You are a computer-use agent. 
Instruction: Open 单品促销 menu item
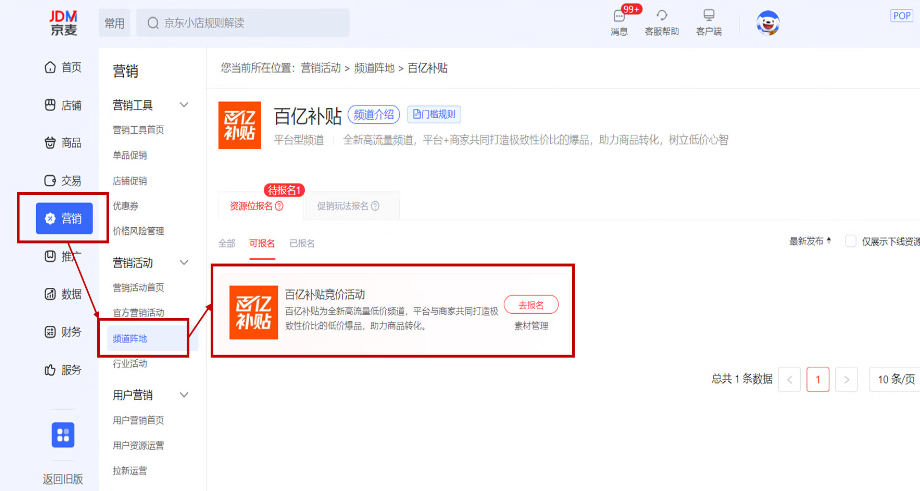[x=130, y=155]
